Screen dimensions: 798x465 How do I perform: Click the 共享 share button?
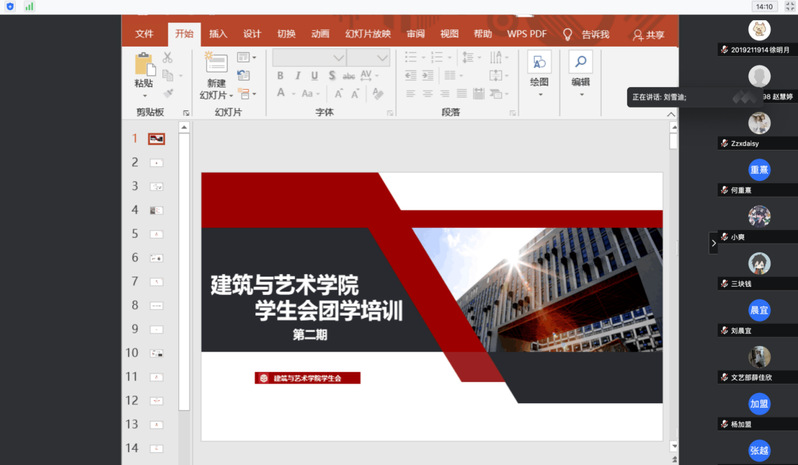click(648, 34)
